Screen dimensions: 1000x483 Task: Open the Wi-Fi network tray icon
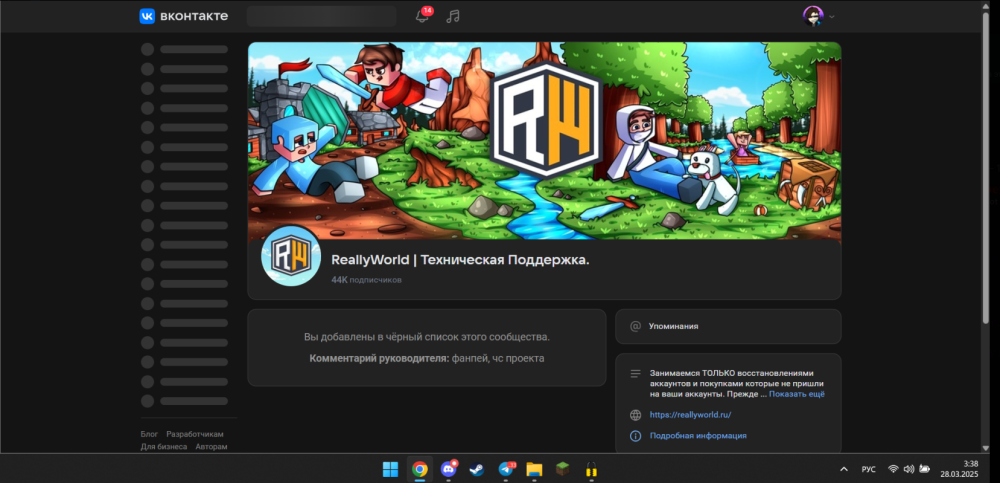tap(893, 469)
